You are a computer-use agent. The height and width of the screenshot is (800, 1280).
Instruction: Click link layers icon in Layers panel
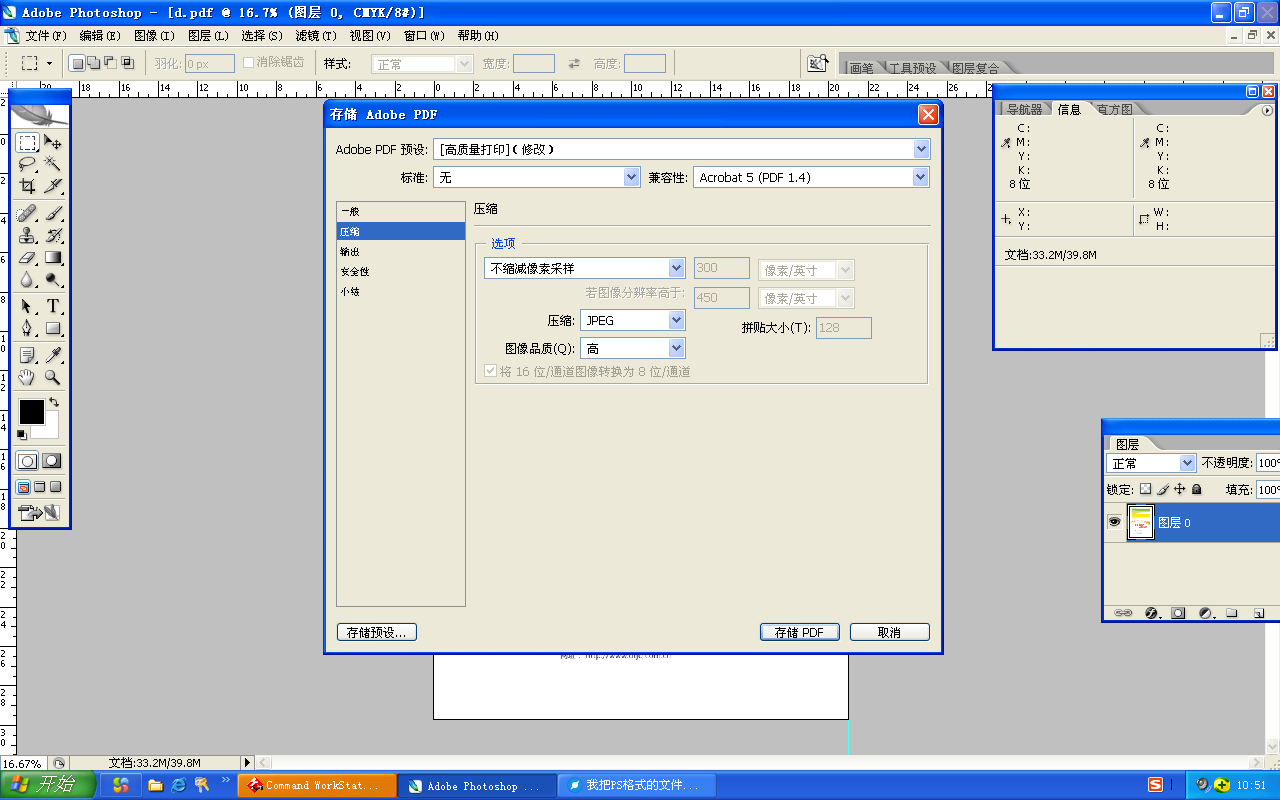click(1123, 613)
